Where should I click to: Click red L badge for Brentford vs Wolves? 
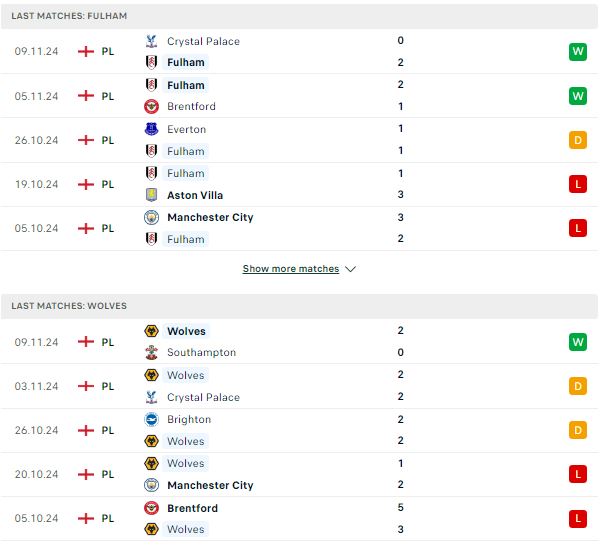click(578, 519)
